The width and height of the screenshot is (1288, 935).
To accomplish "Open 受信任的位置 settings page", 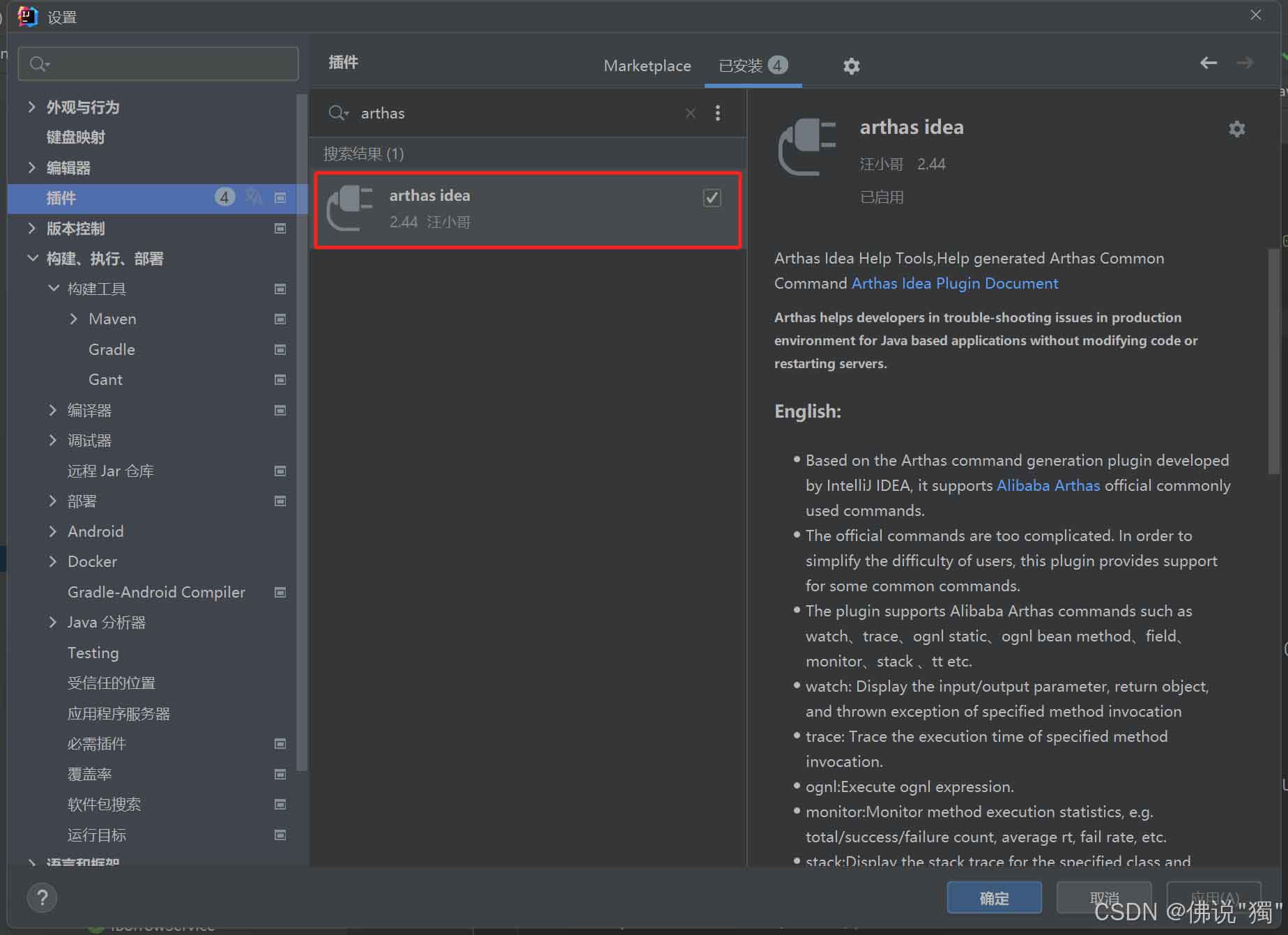I will [112, 683].
